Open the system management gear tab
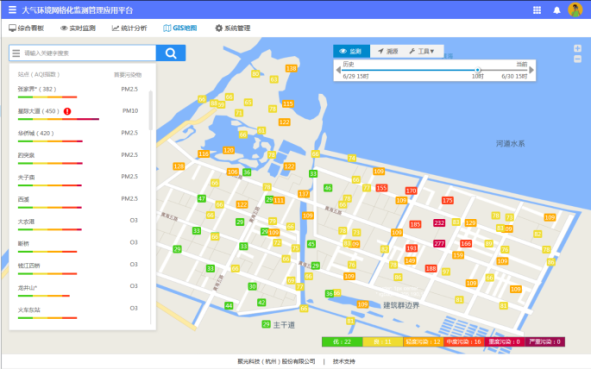 (233, 28)
